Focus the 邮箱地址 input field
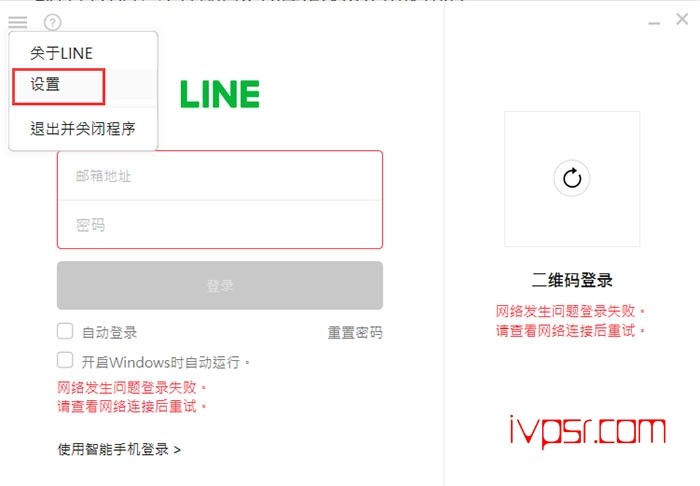 tap(220, 176)
